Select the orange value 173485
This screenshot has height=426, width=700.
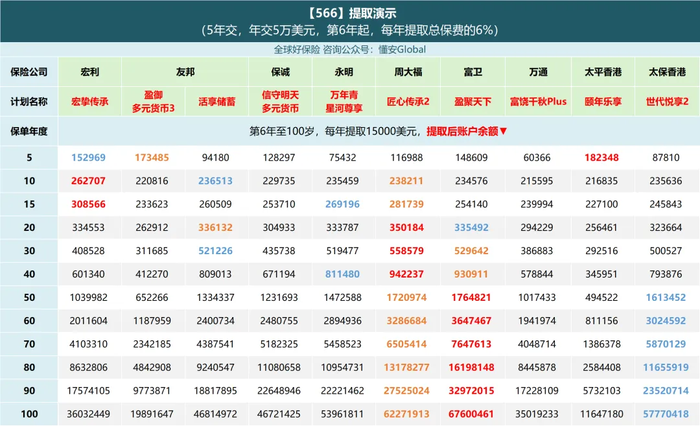(x=152, y=158)
